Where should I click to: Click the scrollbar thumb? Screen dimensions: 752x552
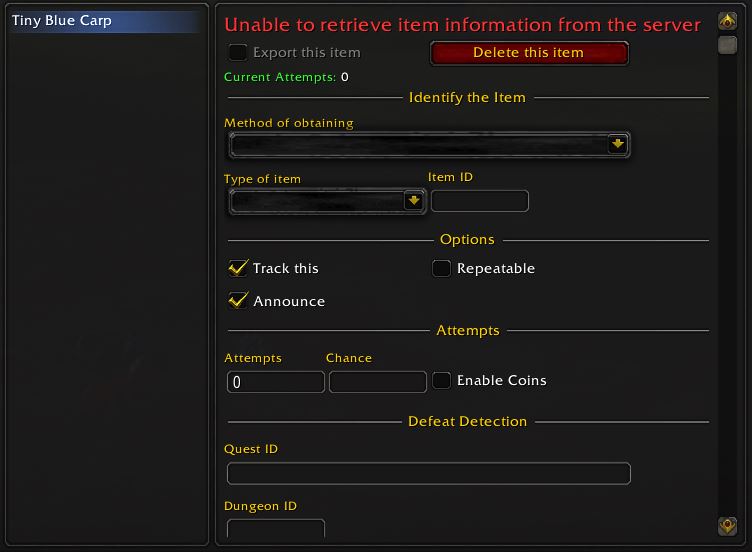point(728,45)
